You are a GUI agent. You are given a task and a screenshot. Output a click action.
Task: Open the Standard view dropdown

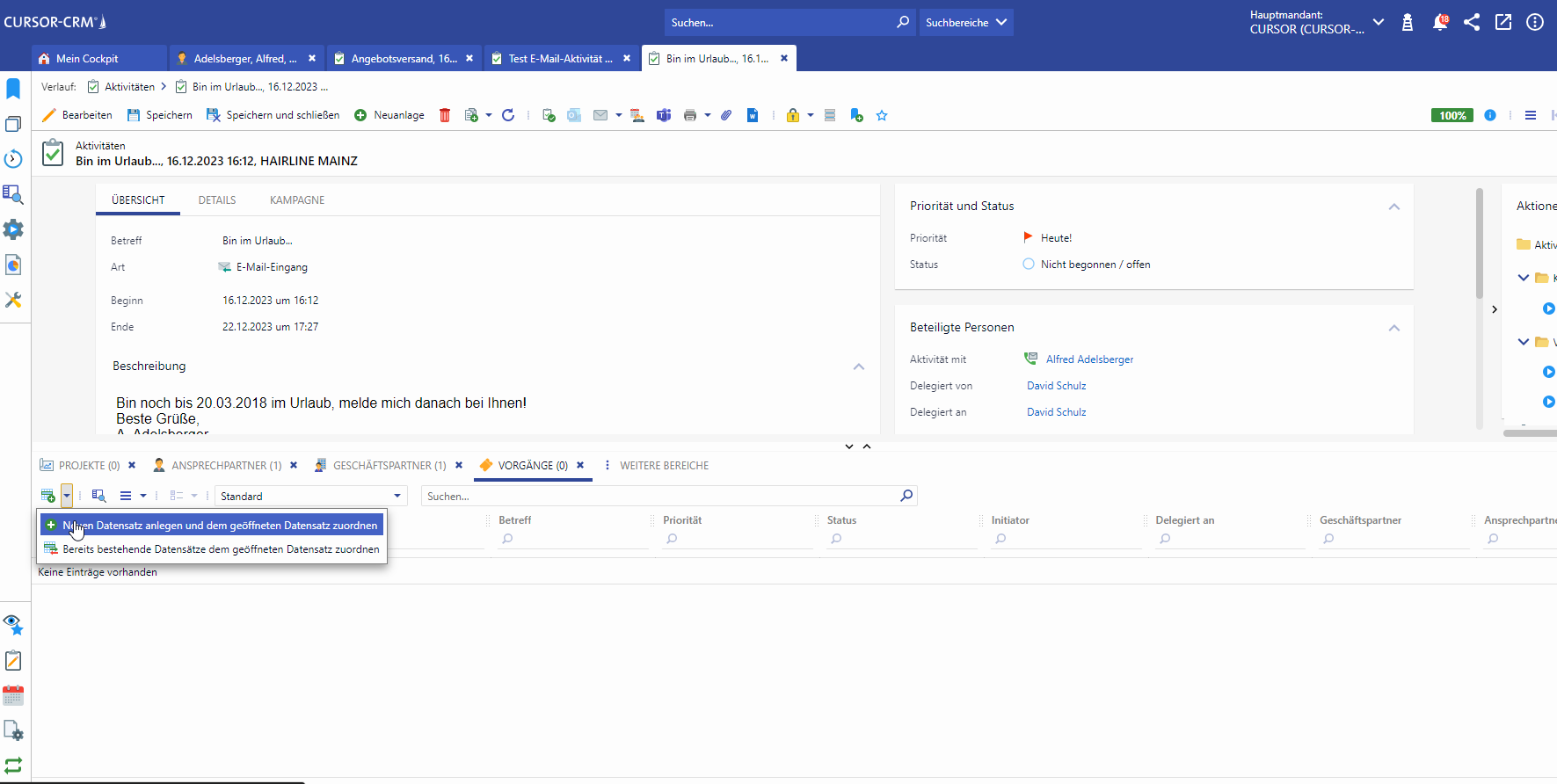[x=310, y=497]
